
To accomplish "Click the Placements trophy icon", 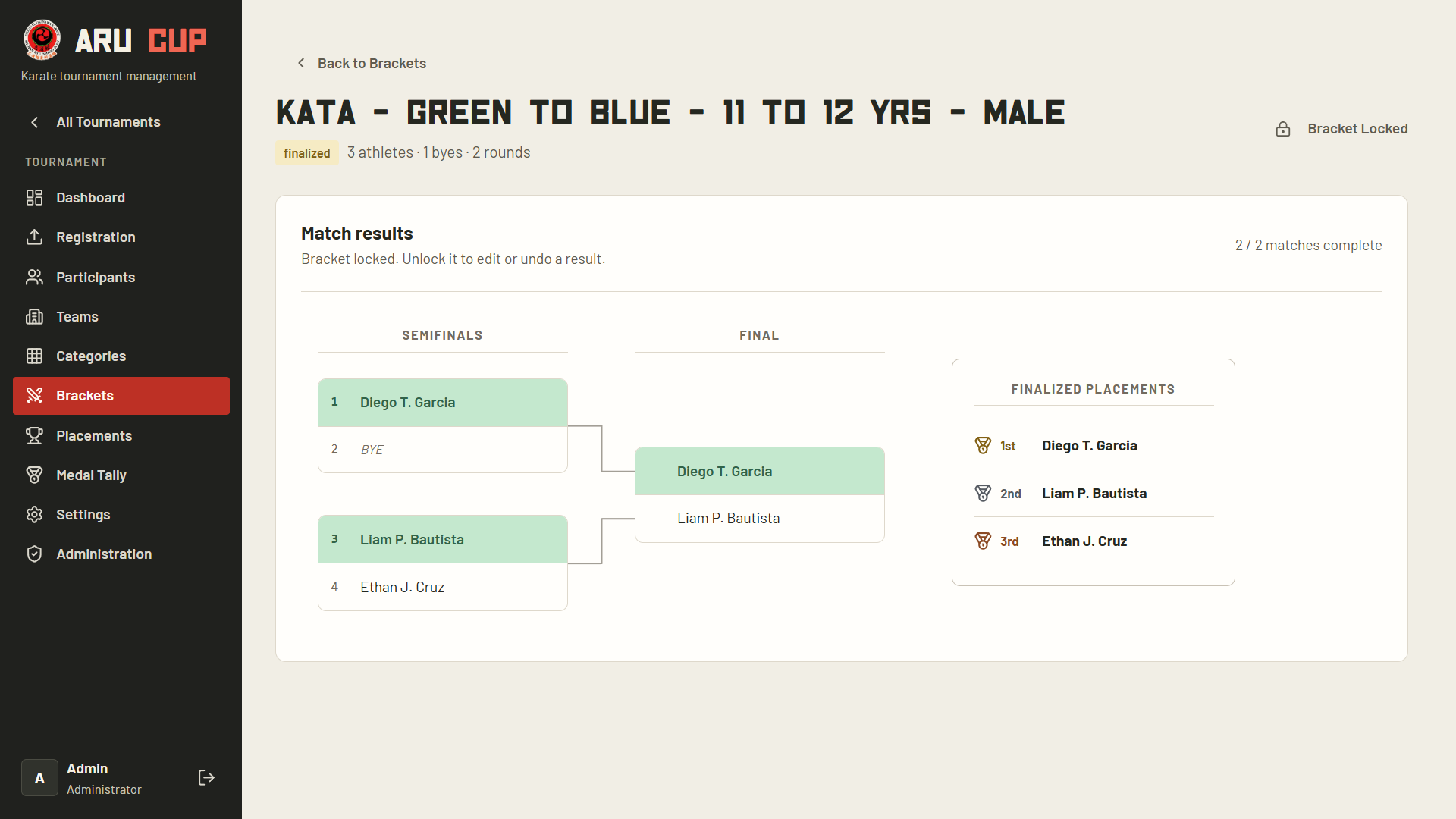I will [34, 436].
